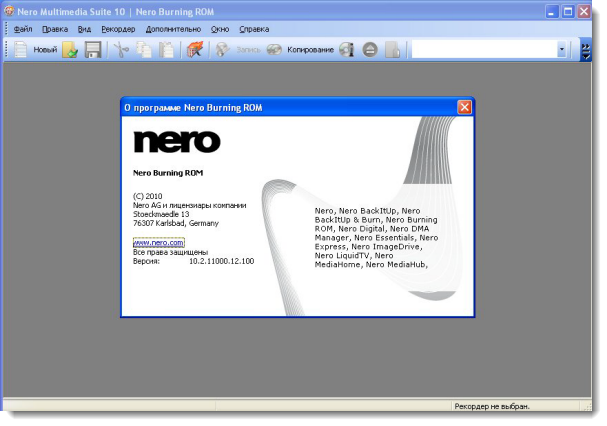Click the Рекордер не выбран status text

492,406
